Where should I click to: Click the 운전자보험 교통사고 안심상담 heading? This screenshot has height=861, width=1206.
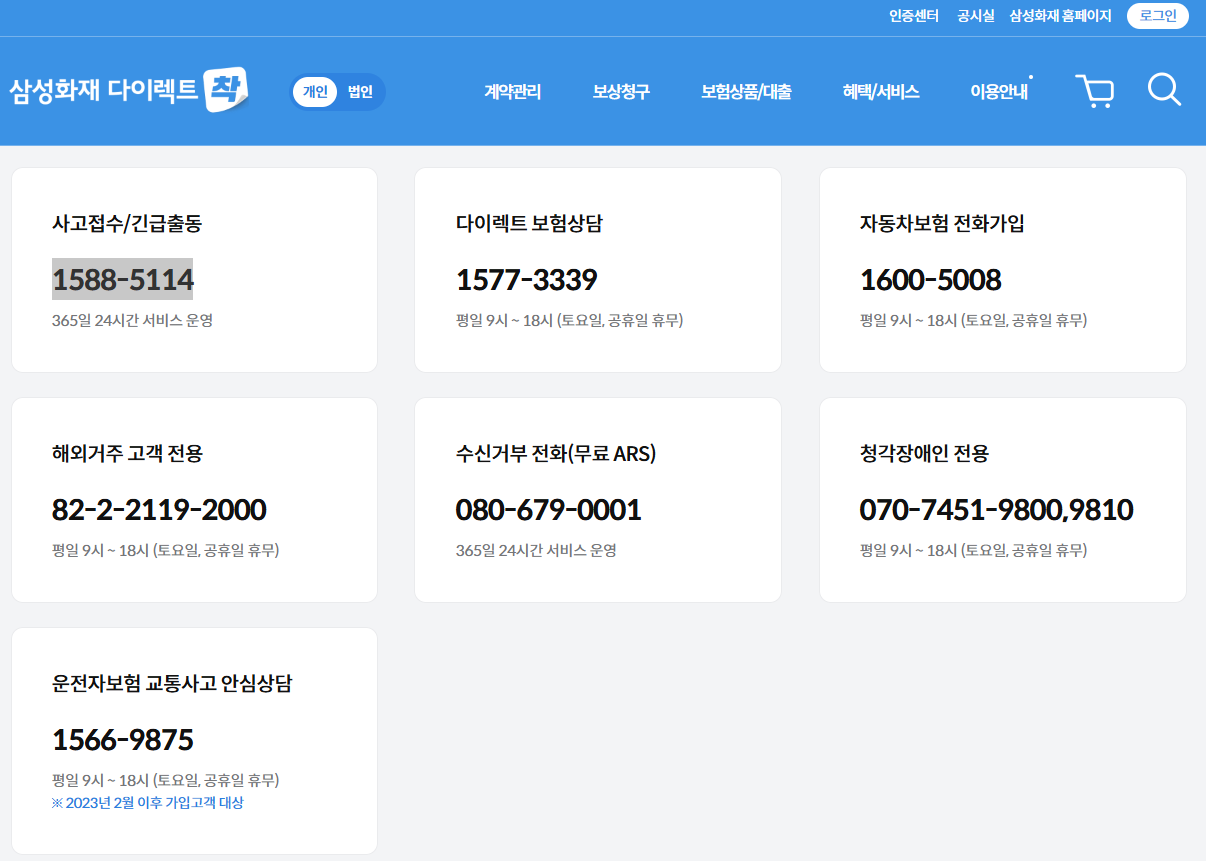tap(173, 684)
